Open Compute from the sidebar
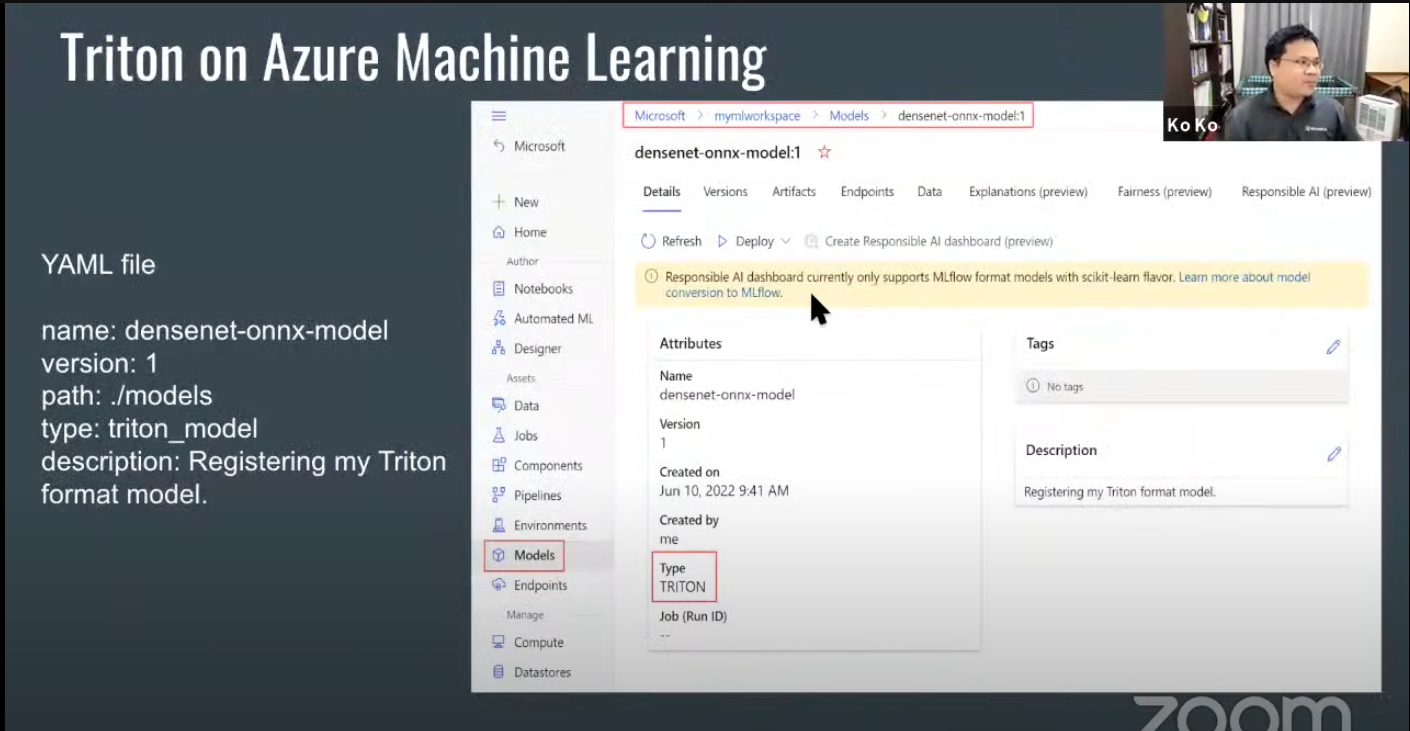The width and height of the screenshot is (1410, 731). 539,643
